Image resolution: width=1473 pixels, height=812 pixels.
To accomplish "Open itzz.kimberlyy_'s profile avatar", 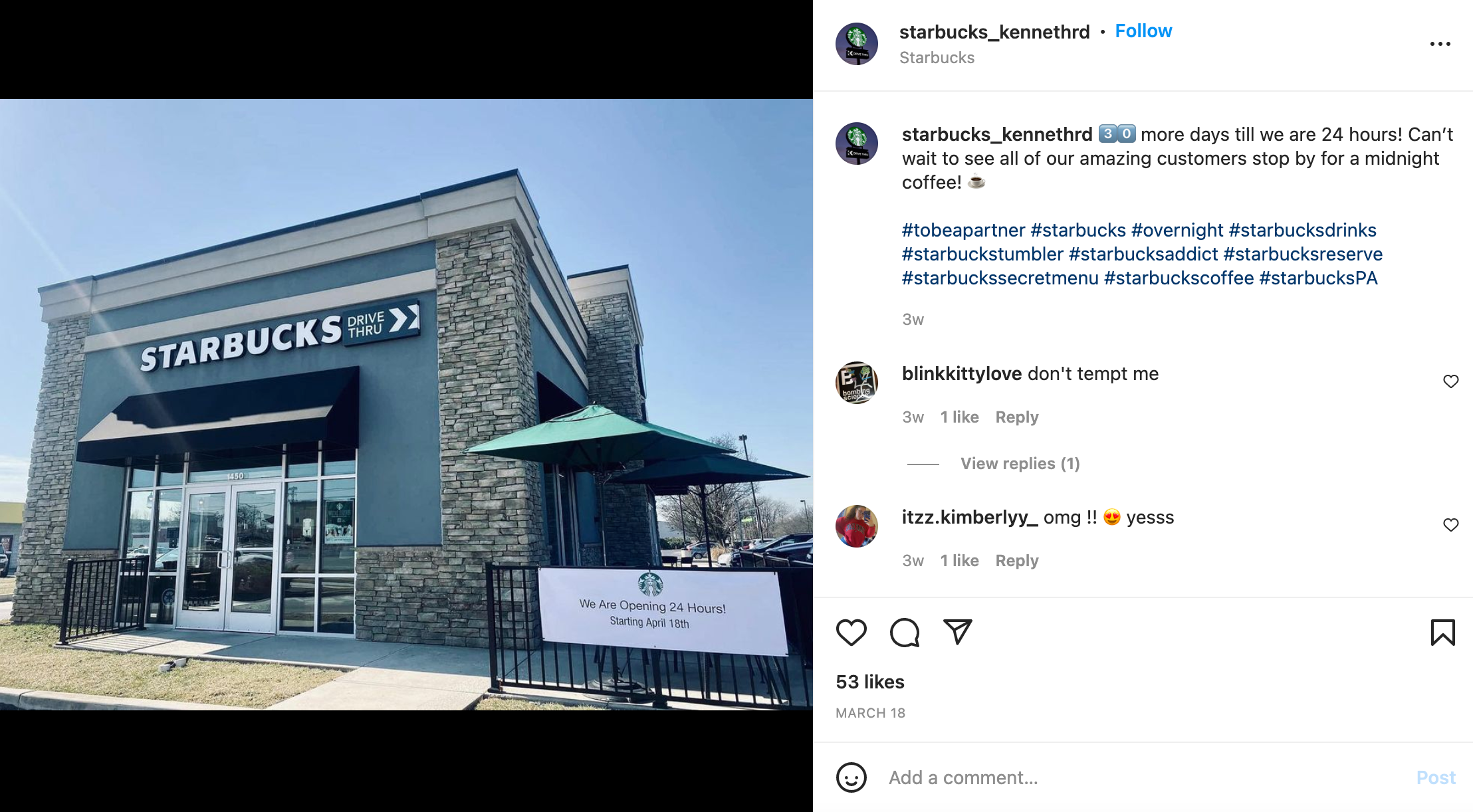I will tap(856, 526).
